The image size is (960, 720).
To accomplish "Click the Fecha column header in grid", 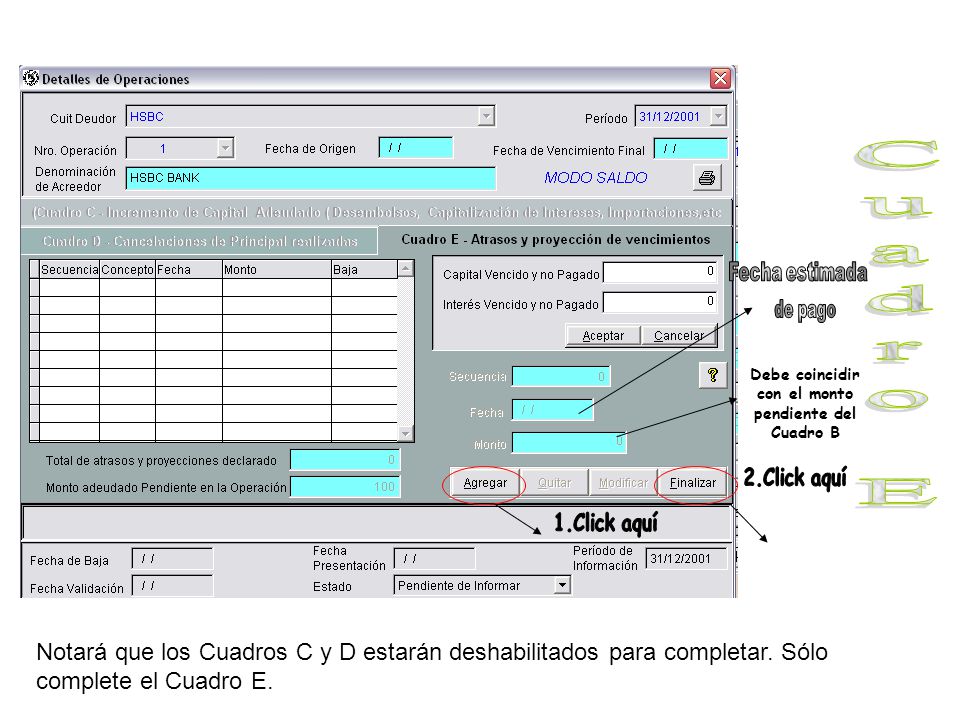I will [x=189, y=269].
